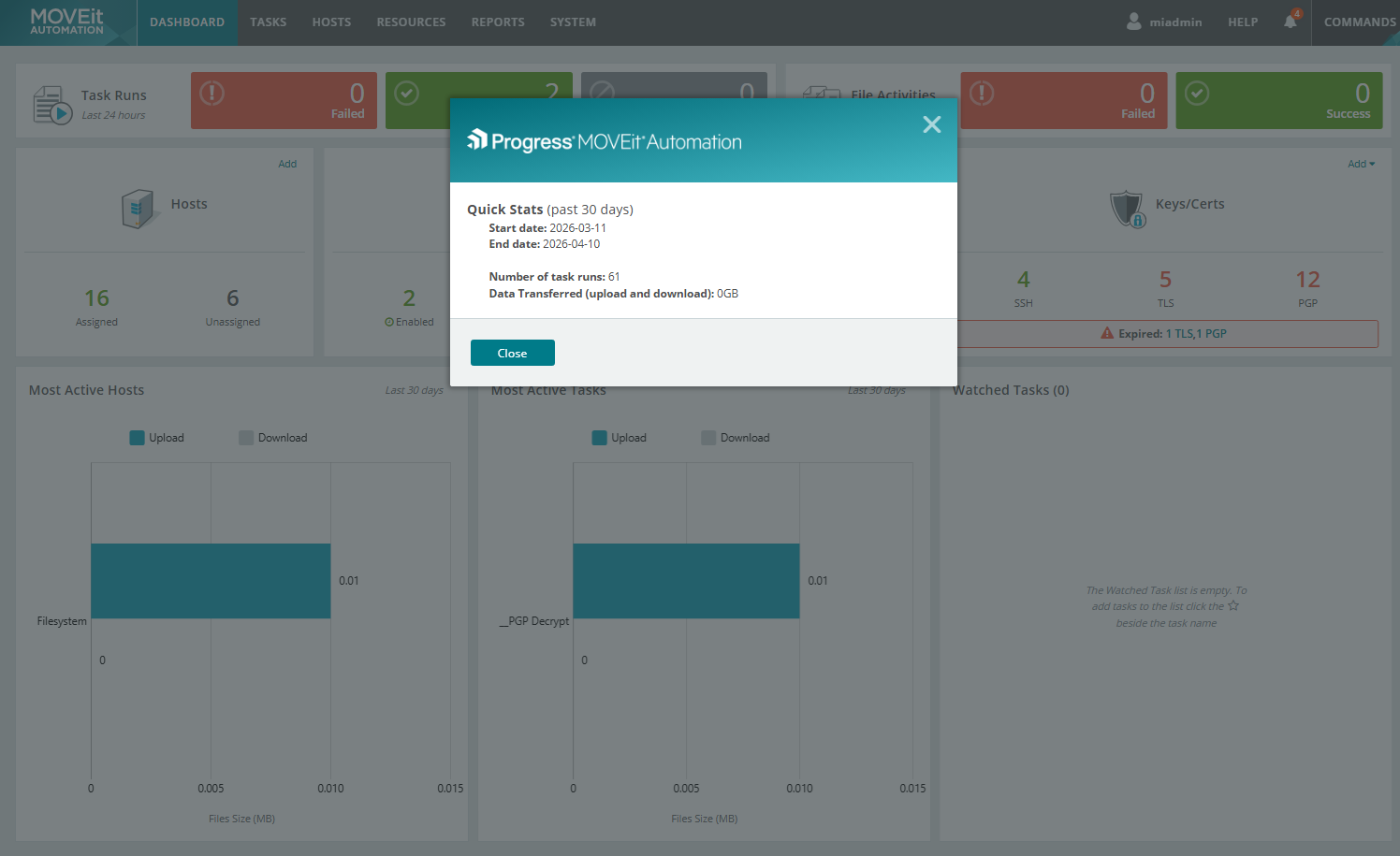Toggle Download series in Most Active Tasks

[736, 438]
